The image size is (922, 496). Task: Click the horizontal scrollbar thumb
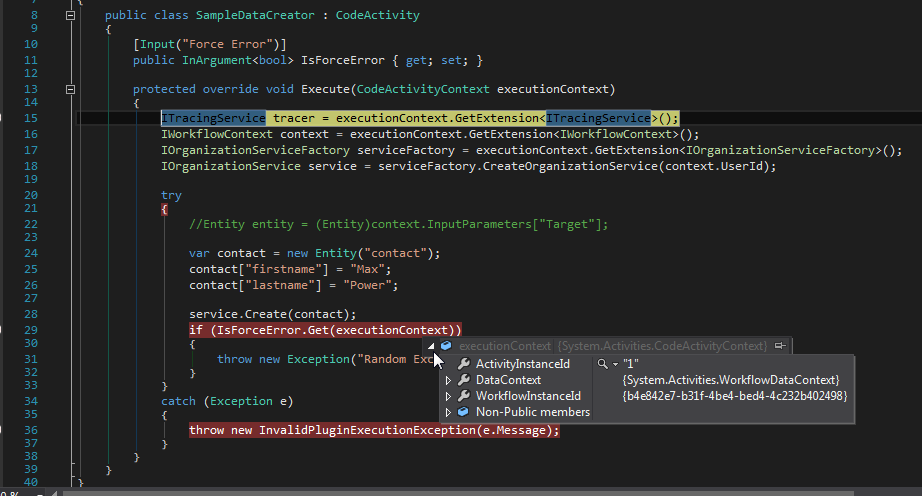pos(458,493)
